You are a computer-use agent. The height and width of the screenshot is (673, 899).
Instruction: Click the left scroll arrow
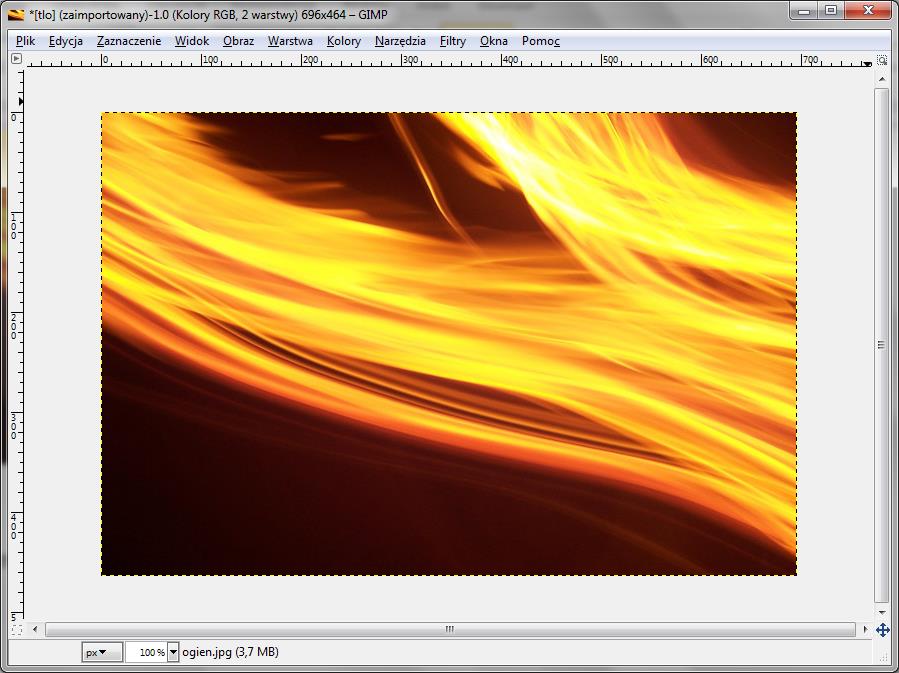pyautogui.click(x=34, y=629)
